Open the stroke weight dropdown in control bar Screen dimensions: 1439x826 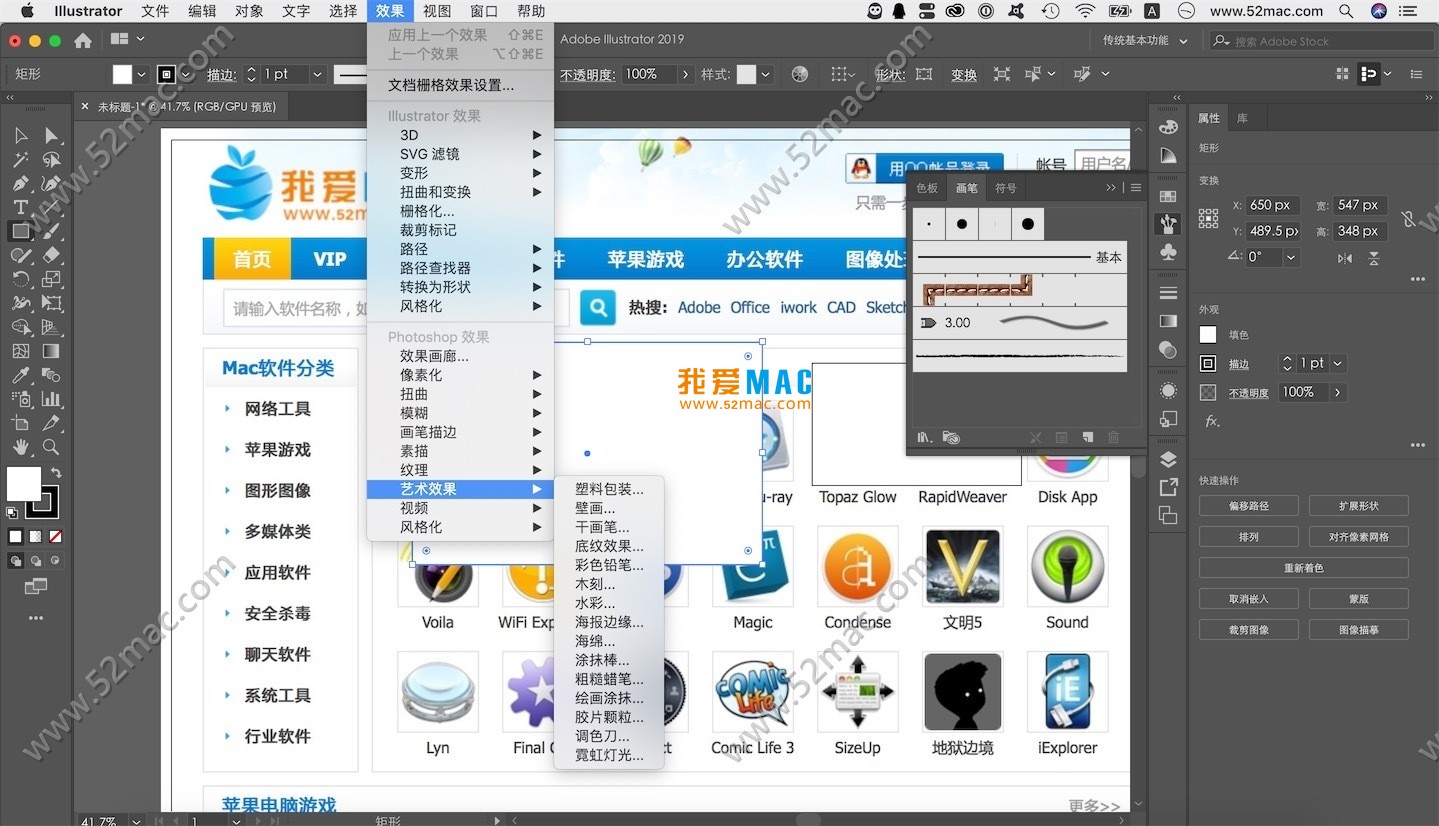pos(317,74)
